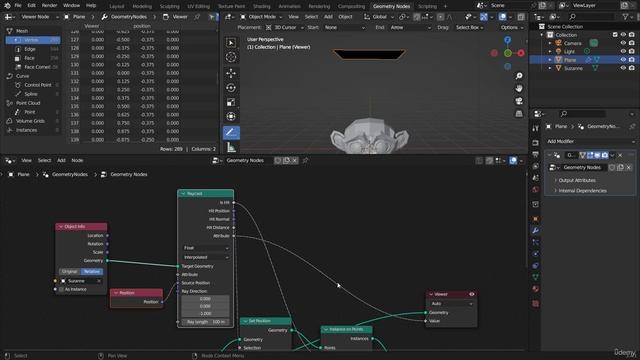Screen dimensions: 640x360
Task: Pin the spreadsheet Viewer context
Action: (x=197, y=17)
